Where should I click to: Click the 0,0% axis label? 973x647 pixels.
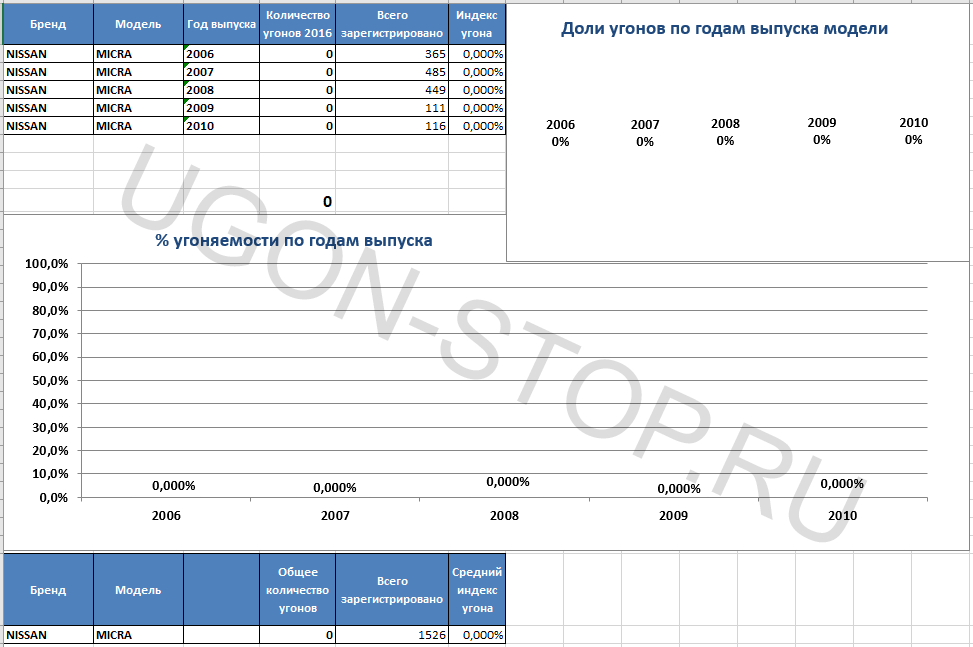pyautogui.click(x=53, y=498)
